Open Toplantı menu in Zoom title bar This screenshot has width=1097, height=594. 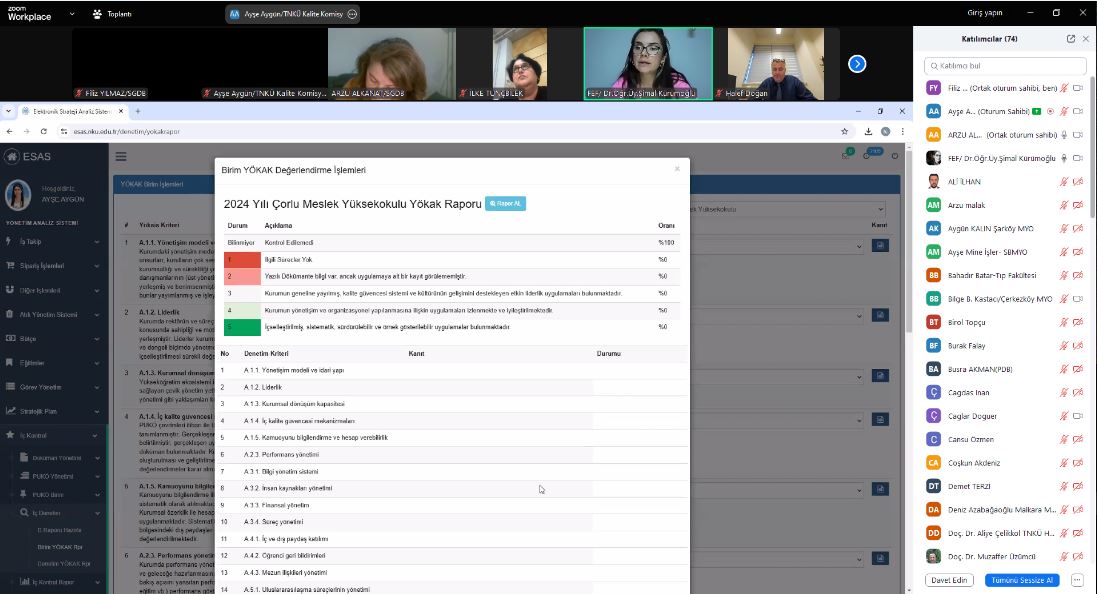[112, 14]
